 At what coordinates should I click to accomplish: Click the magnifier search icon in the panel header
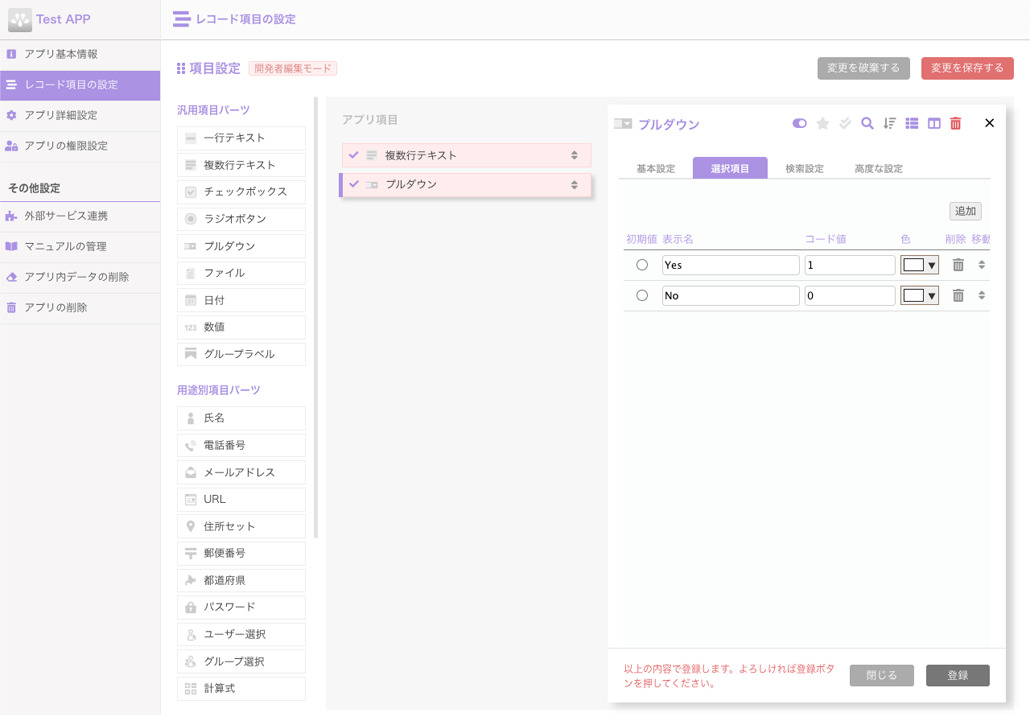tap(867, 123)
